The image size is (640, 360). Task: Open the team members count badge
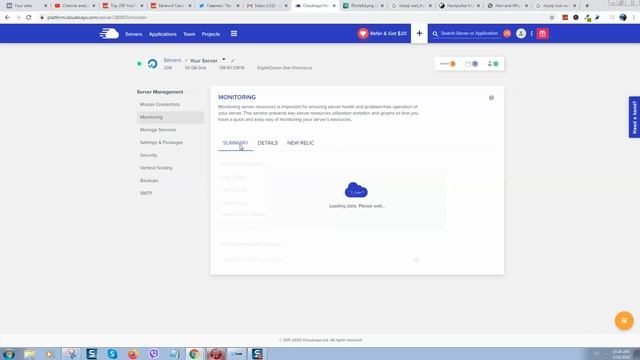[493, 64]
